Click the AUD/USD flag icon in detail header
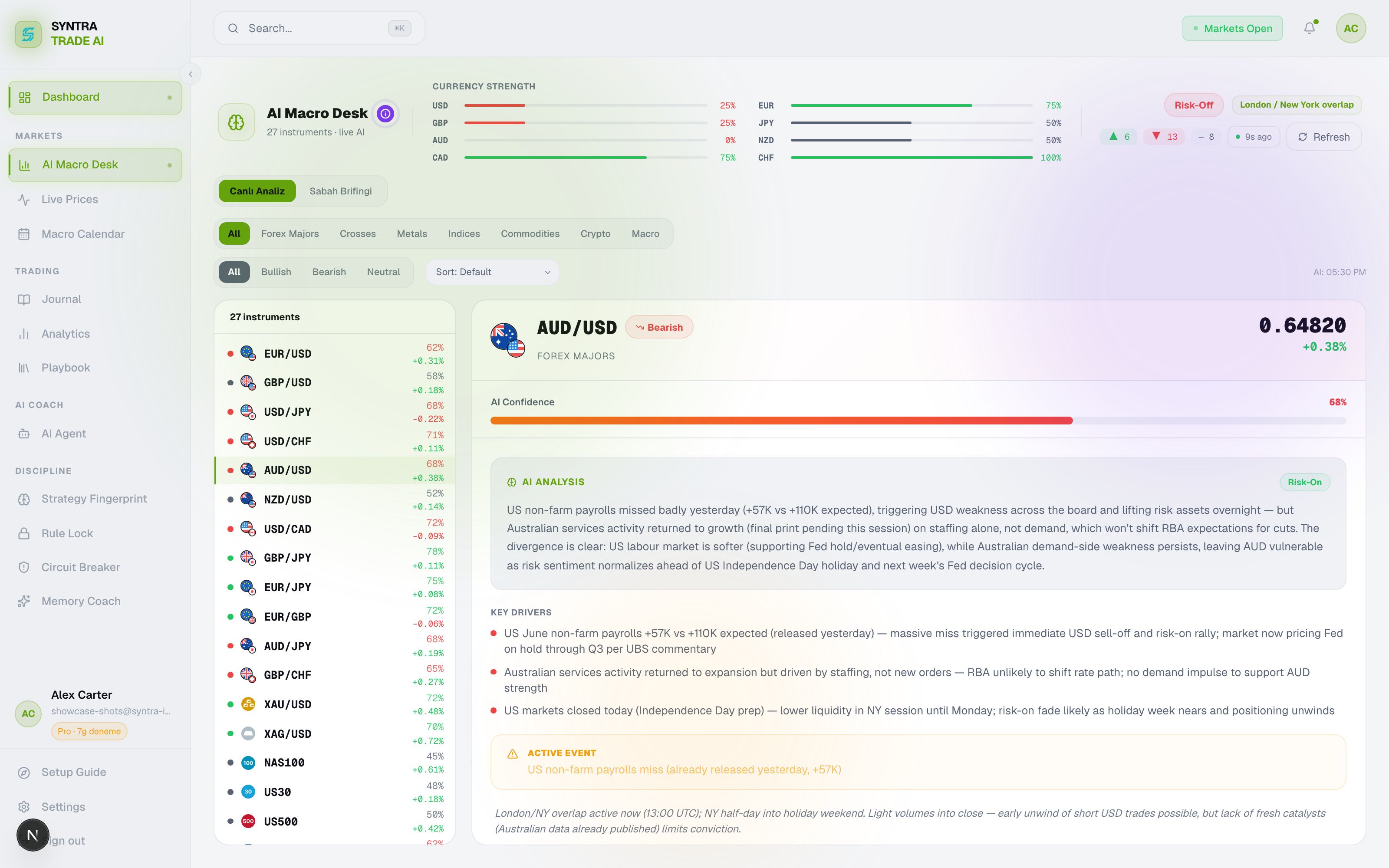Image resolution: width=1389 pixels, height=868 pixels. coord(508,340)
